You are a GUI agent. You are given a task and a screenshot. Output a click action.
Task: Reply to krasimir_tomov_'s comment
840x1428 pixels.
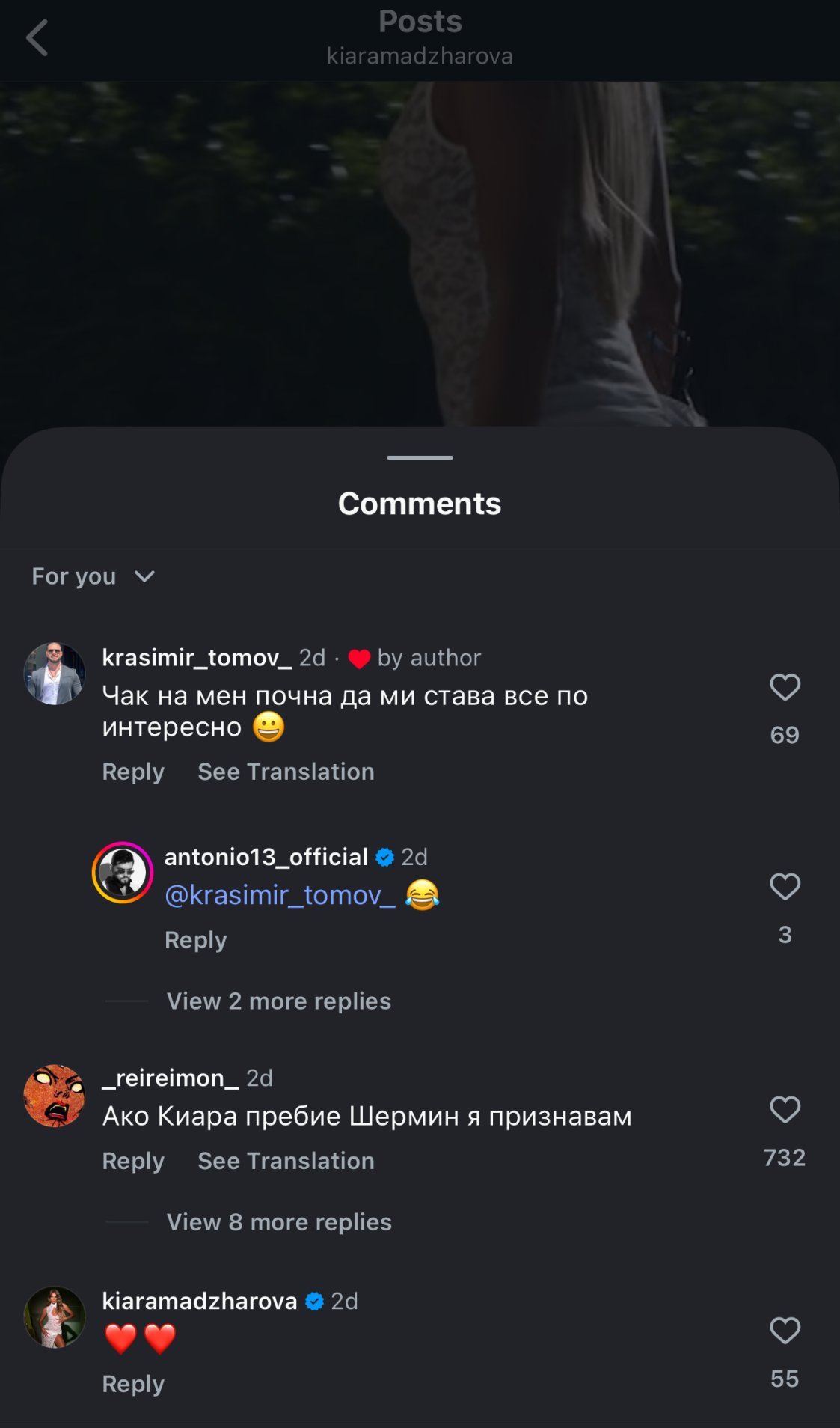tap(133, 772)
